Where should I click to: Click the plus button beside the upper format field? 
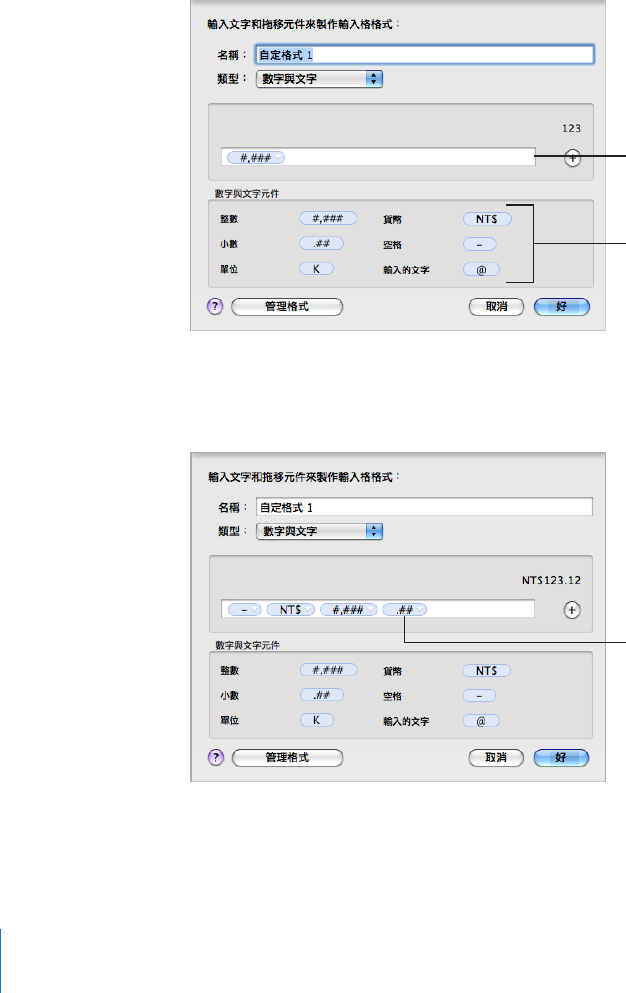tap(572, 157)
